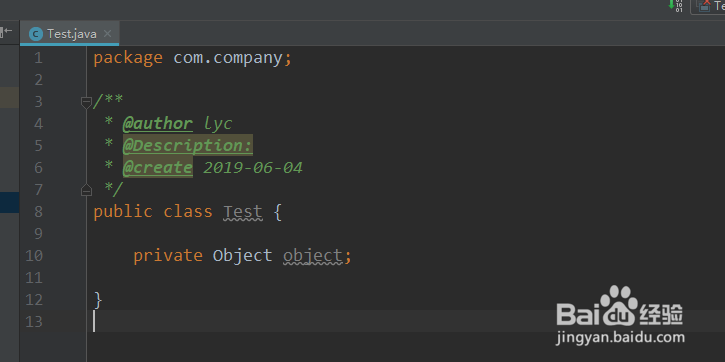Click line number 1 in the gutter

click(x=37, y=58)
